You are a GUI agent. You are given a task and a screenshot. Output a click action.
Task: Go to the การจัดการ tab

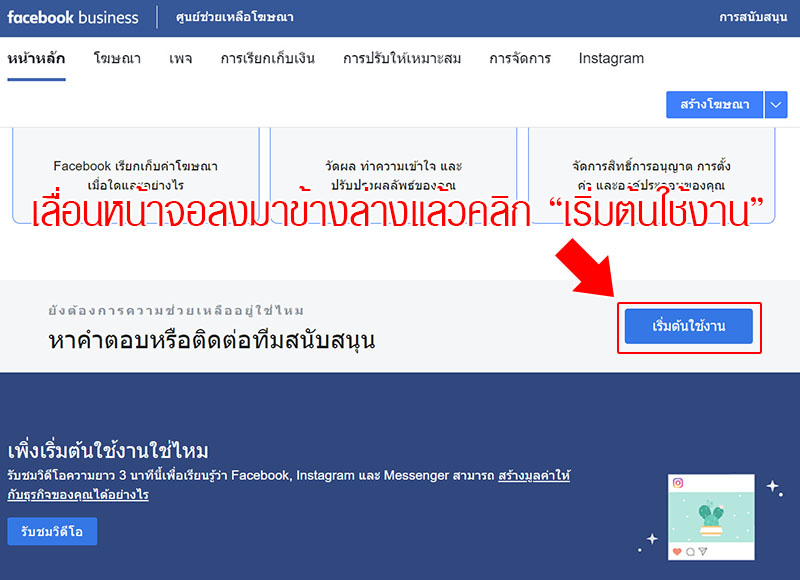[520, 59]
